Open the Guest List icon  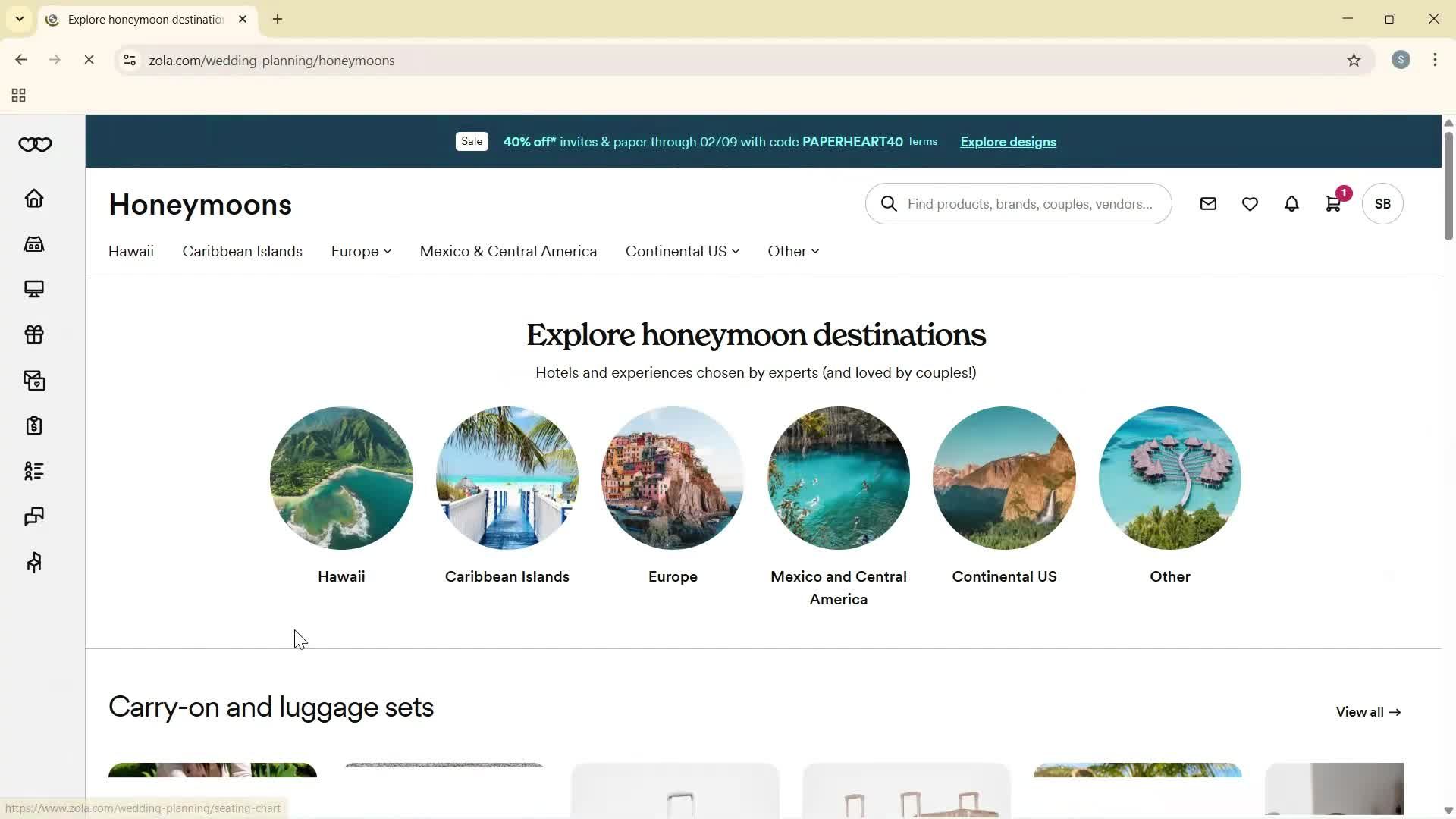[x=33, y=471]
